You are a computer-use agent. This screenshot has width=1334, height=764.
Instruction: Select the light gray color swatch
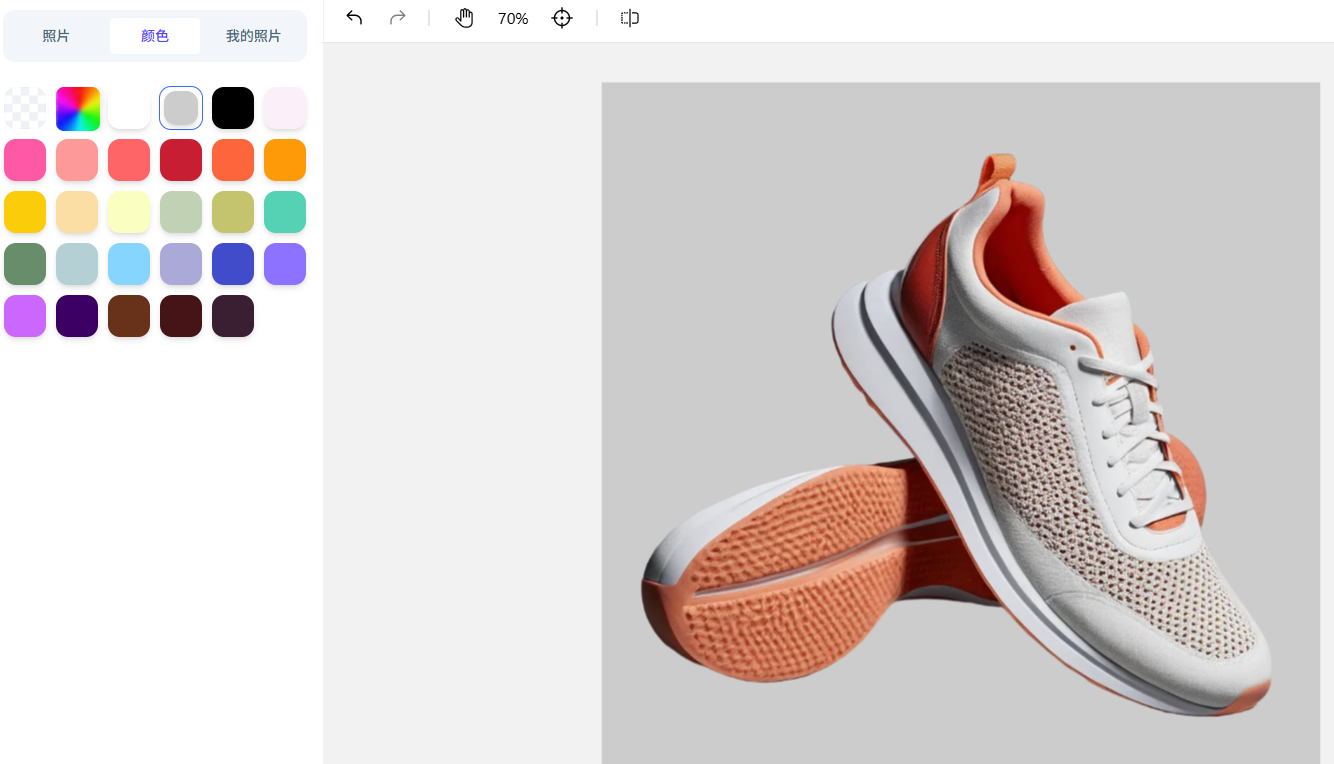pyautogui.click(x=181, y=108)
